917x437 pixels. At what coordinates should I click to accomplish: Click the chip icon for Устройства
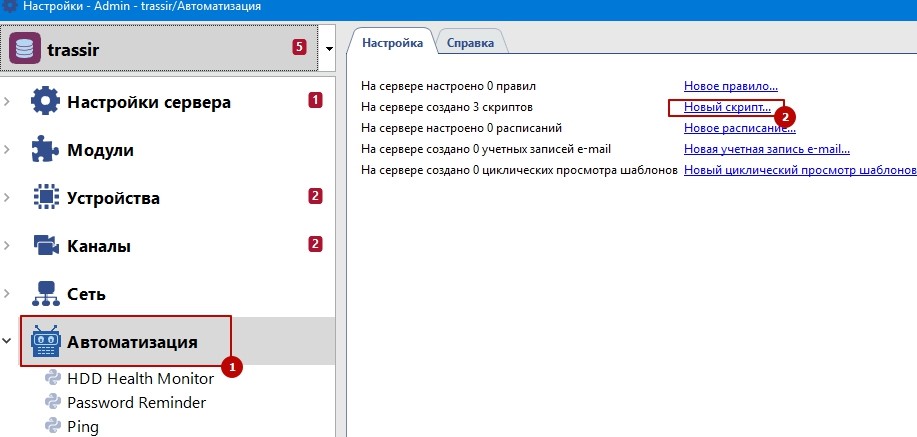tap(46, 198)
